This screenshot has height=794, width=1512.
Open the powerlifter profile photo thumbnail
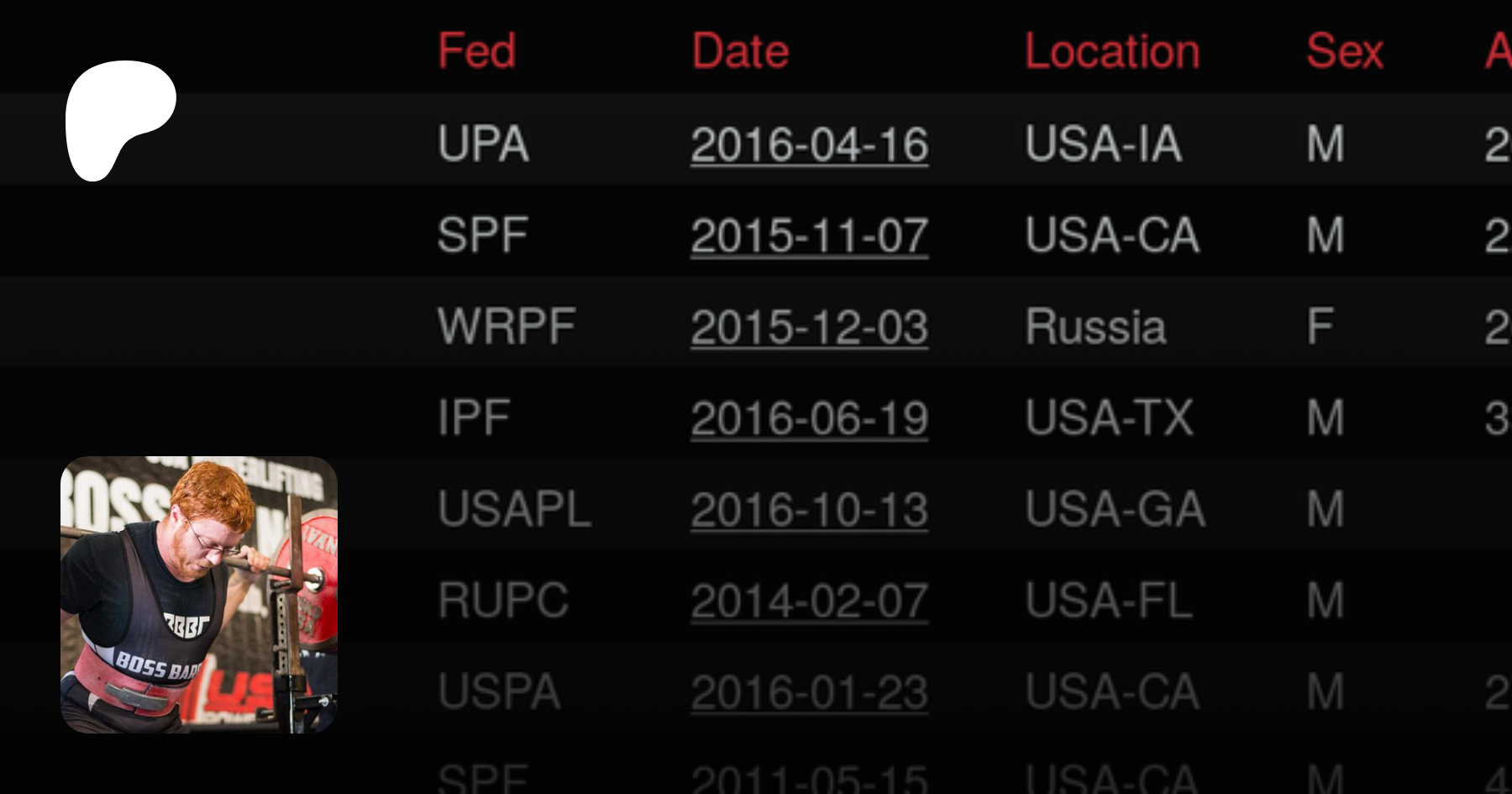point(199,595)
